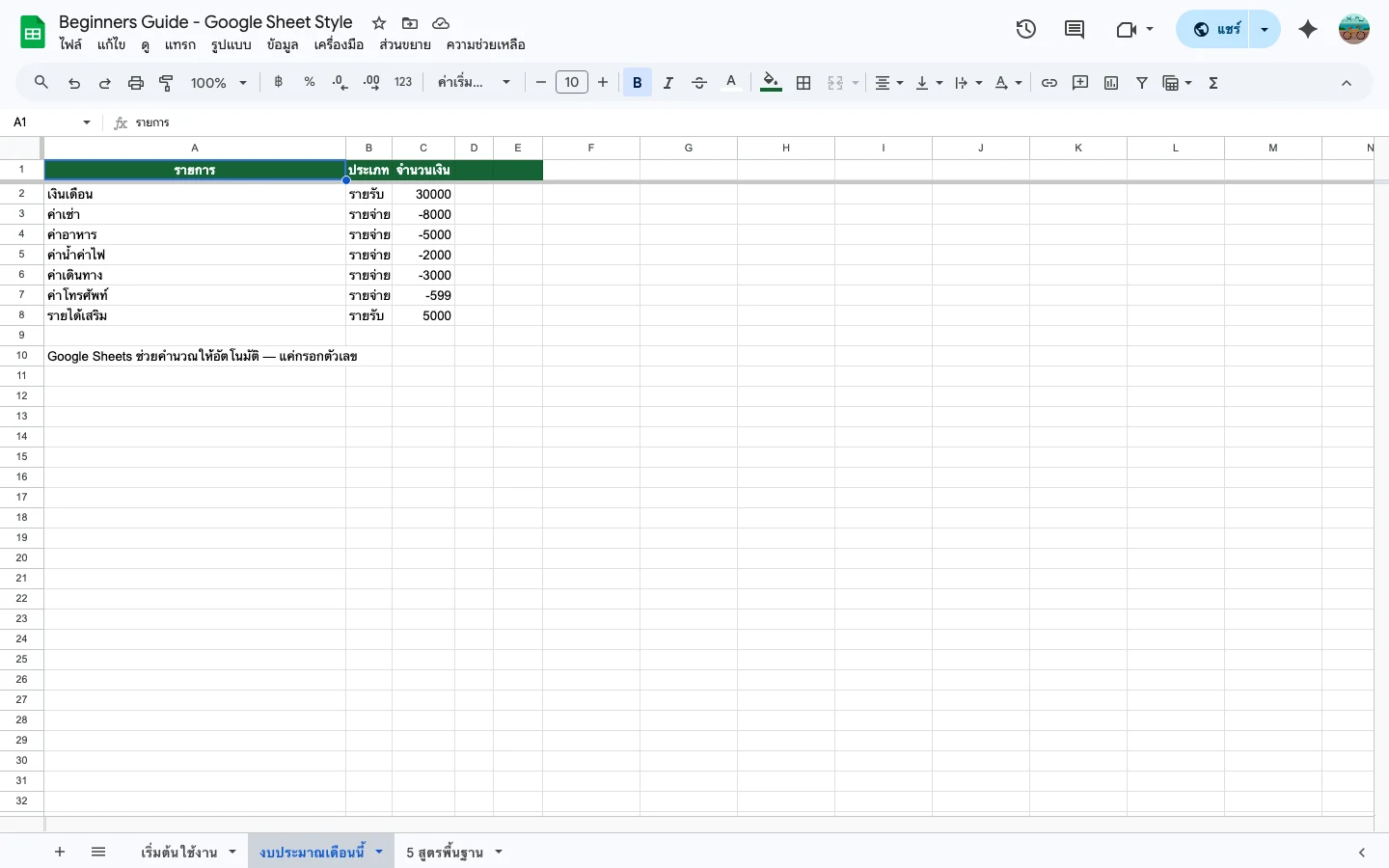Open the งบประมาณเดือนนี้ sheet tab menu

pos(379,852)
